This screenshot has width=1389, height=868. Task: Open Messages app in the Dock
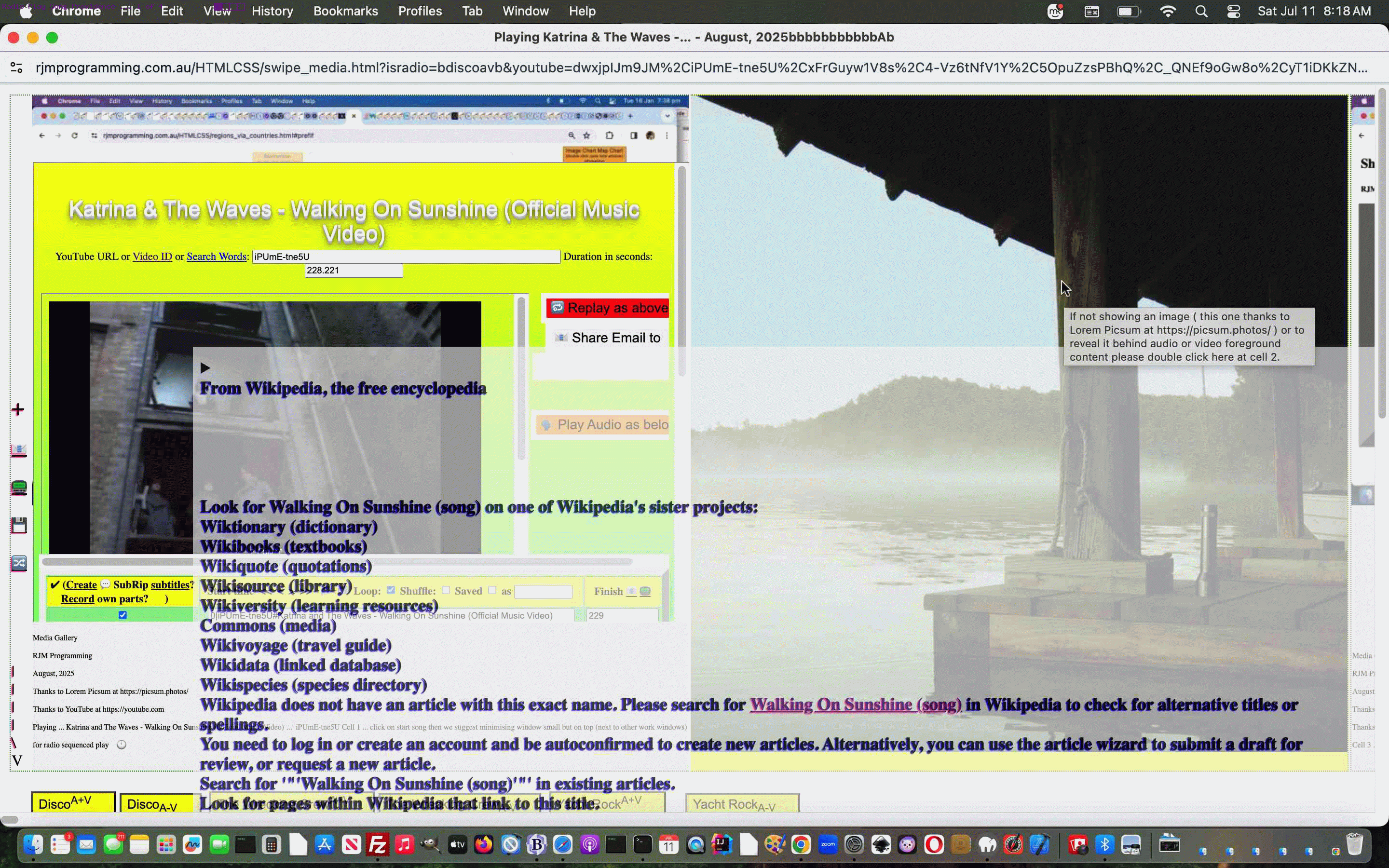[113, 844]
